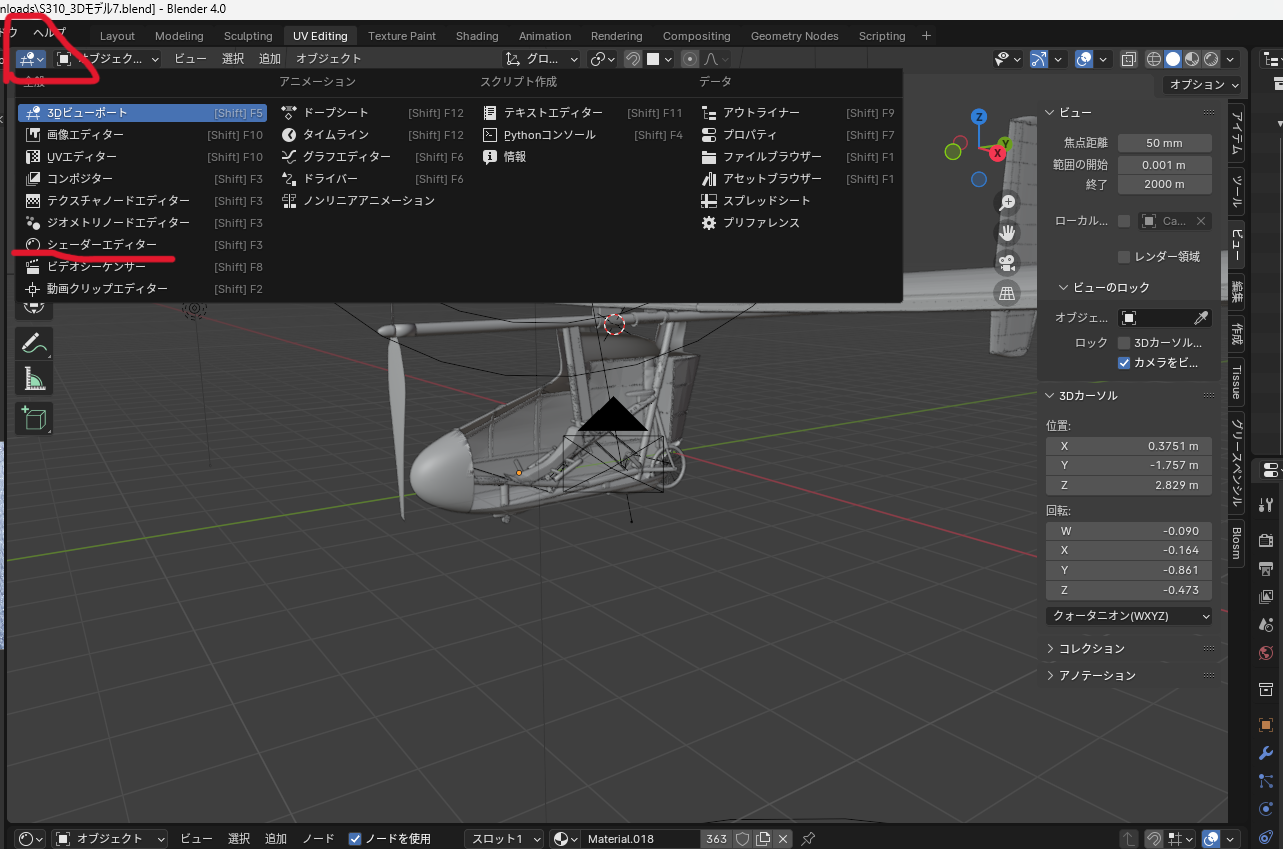Open the クォータニオン(WXYZ) rotation mode dropdown
This screenshot has width=1283, height=849.
[x=1129, y=616]
